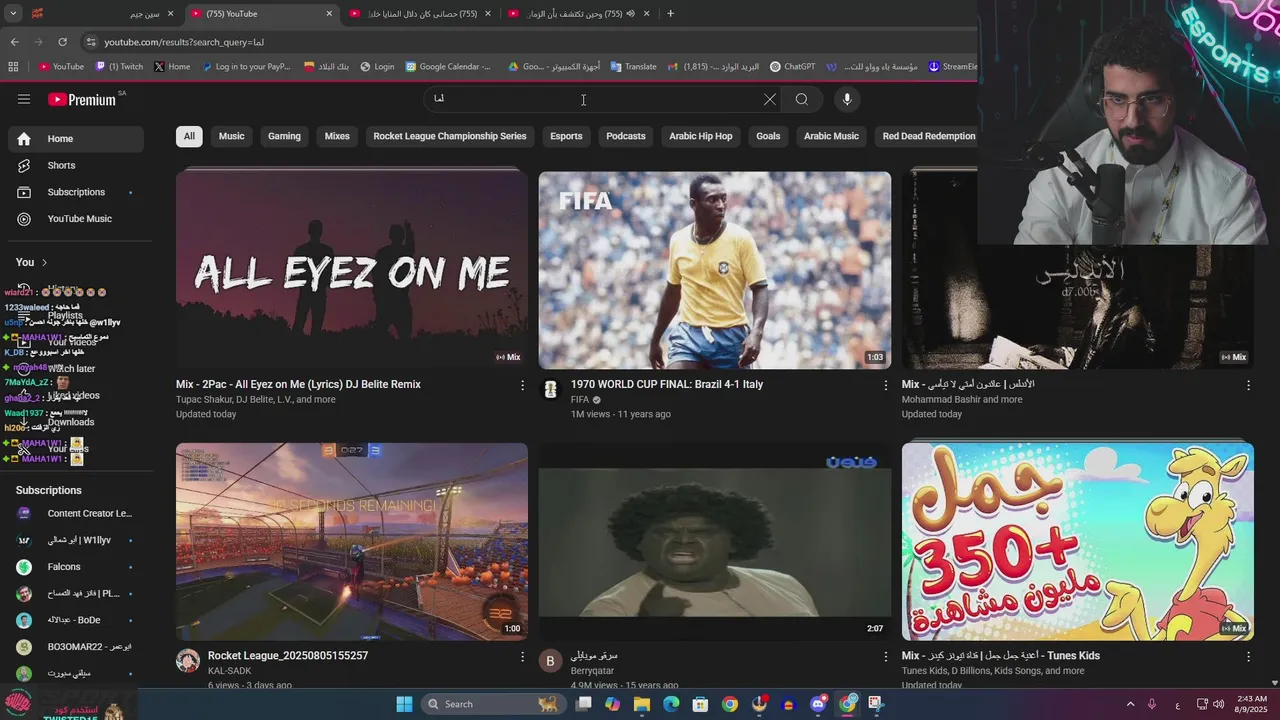The image size is (1280, 720).
Task: Reload the page with browser refresh
Action: [62, 42]
